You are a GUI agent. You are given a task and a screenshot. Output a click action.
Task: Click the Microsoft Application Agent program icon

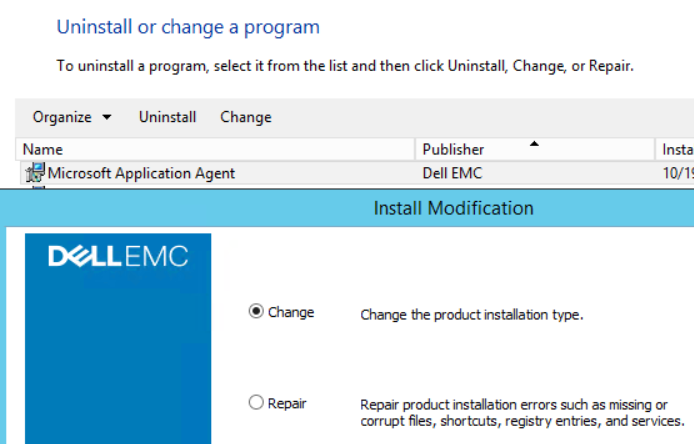(34, 173)
